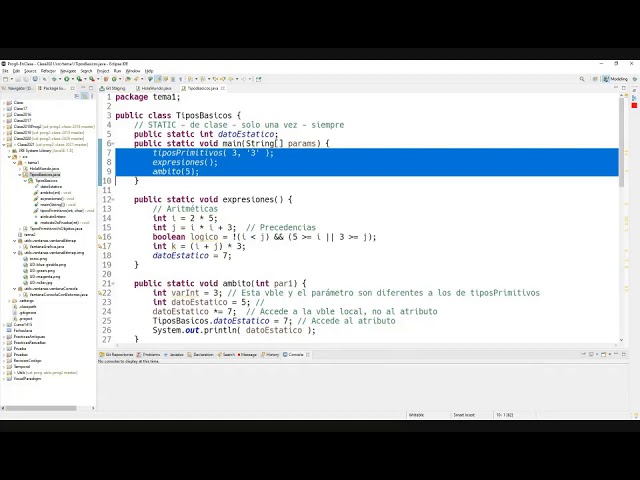This screenshot has height=480, width=640.
Task: Open the Refactor menu
Action: (x=48, y=71)
